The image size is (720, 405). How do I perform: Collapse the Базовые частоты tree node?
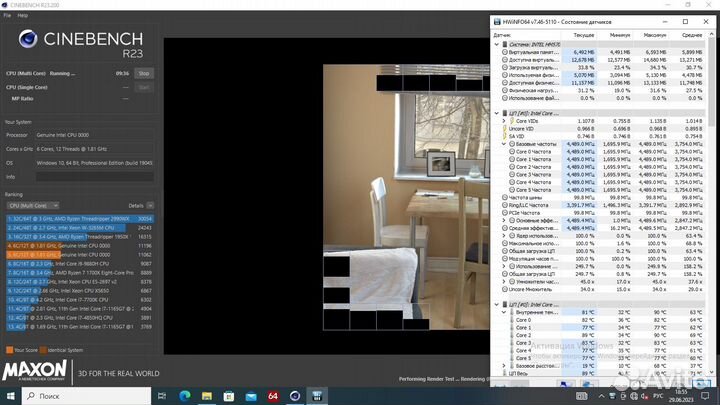coord(504,144)
